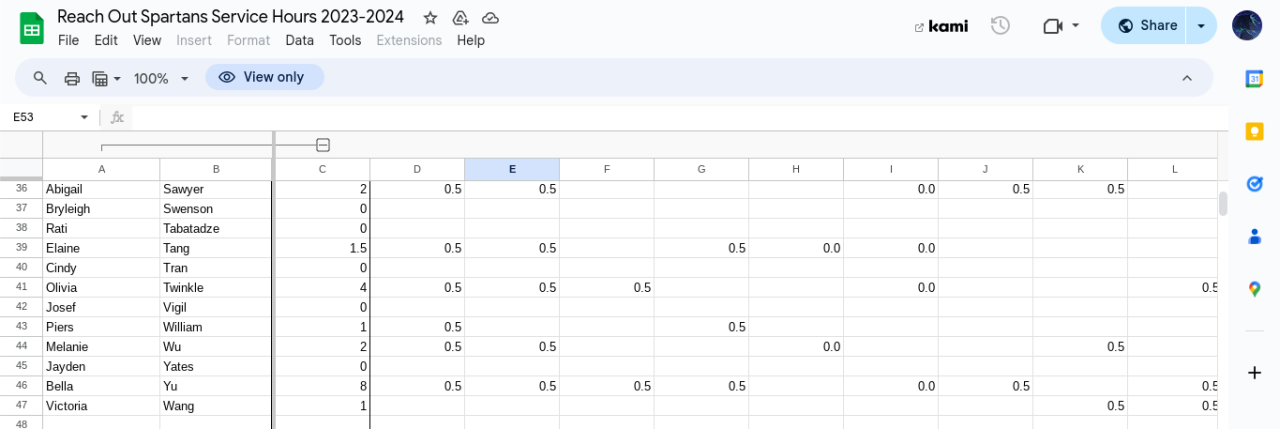The width and height of the screenshot is (1280, 429).
Task: Open the Name box dropdown arrow
Action: pyautogui.click(x=84, y=117)
